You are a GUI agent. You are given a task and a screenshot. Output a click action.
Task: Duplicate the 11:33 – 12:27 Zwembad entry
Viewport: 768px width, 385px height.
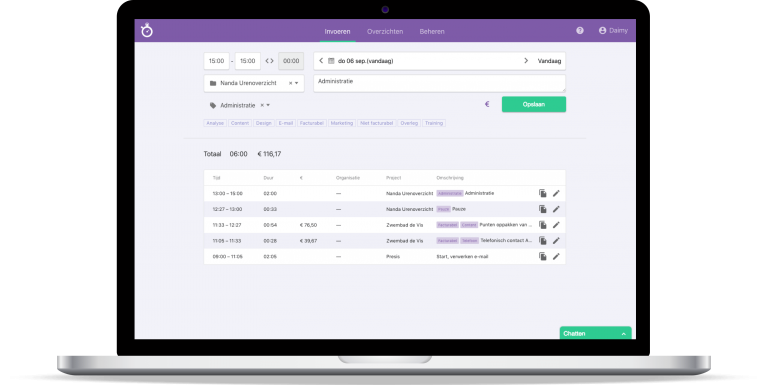pyautogui.click(x=543, y=225)
